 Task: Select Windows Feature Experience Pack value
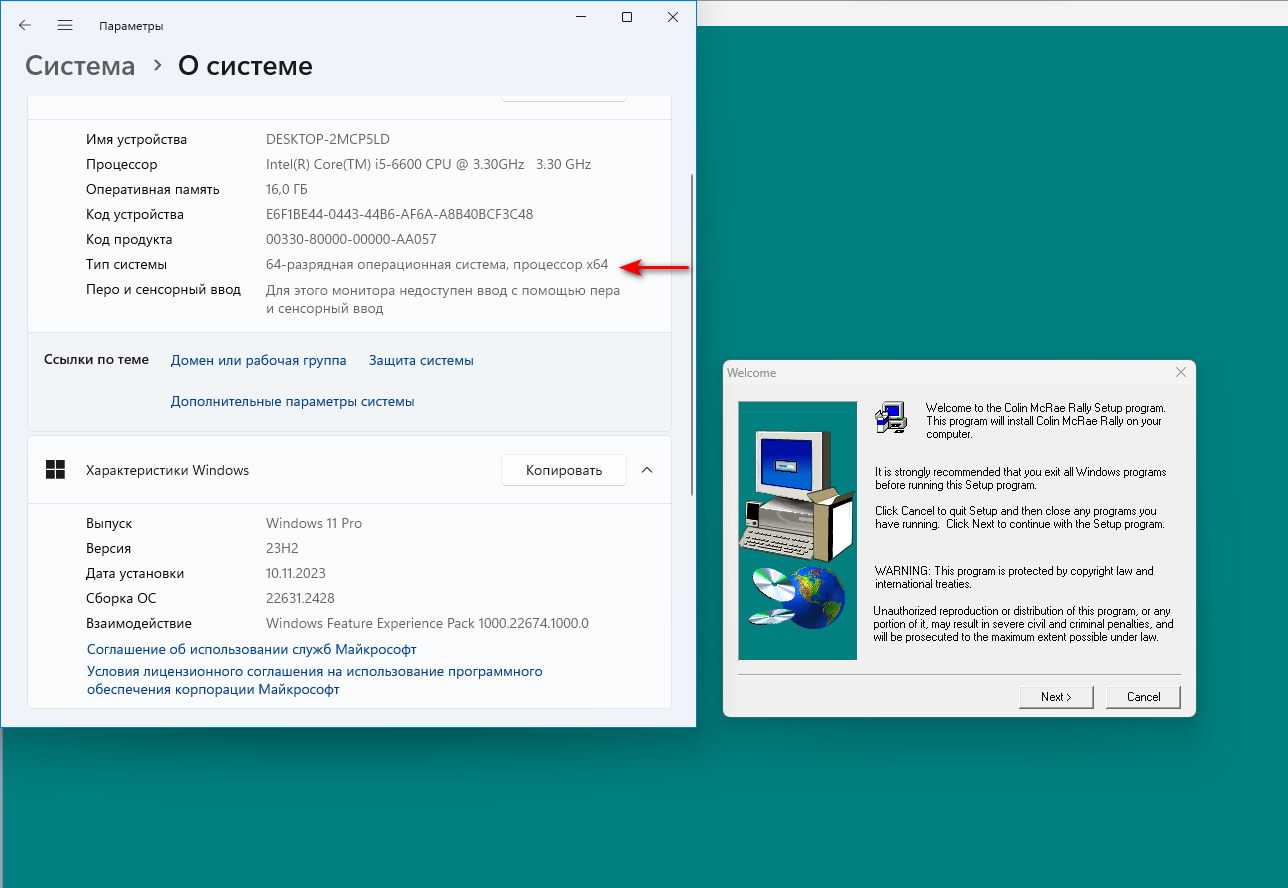click(427, 623)
